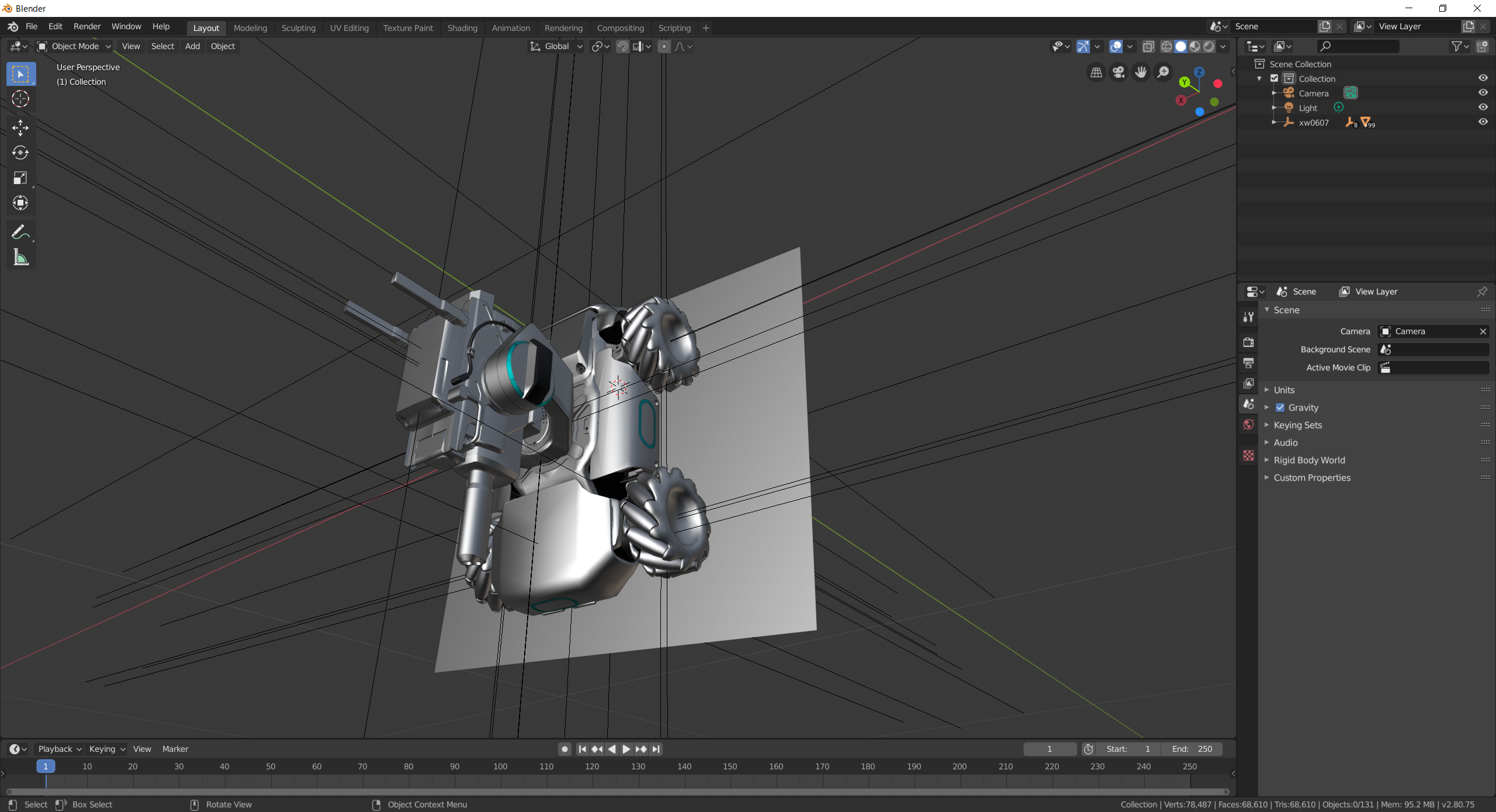The image size is (1496, 812).
Task: Select the Move tool in toolbar
Action: coord(20,127)
